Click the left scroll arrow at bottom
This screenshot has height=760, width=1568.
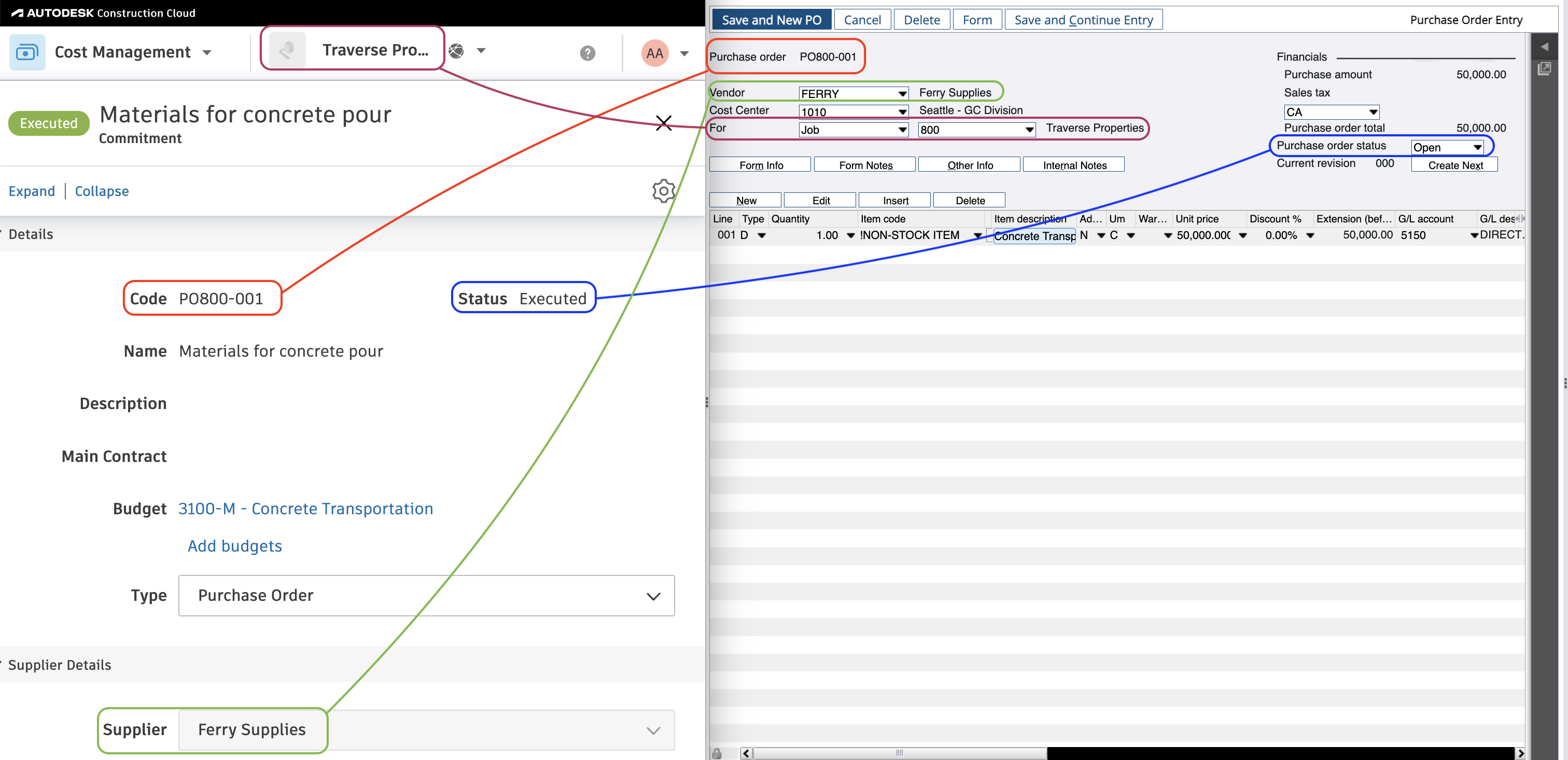[746, 753]
